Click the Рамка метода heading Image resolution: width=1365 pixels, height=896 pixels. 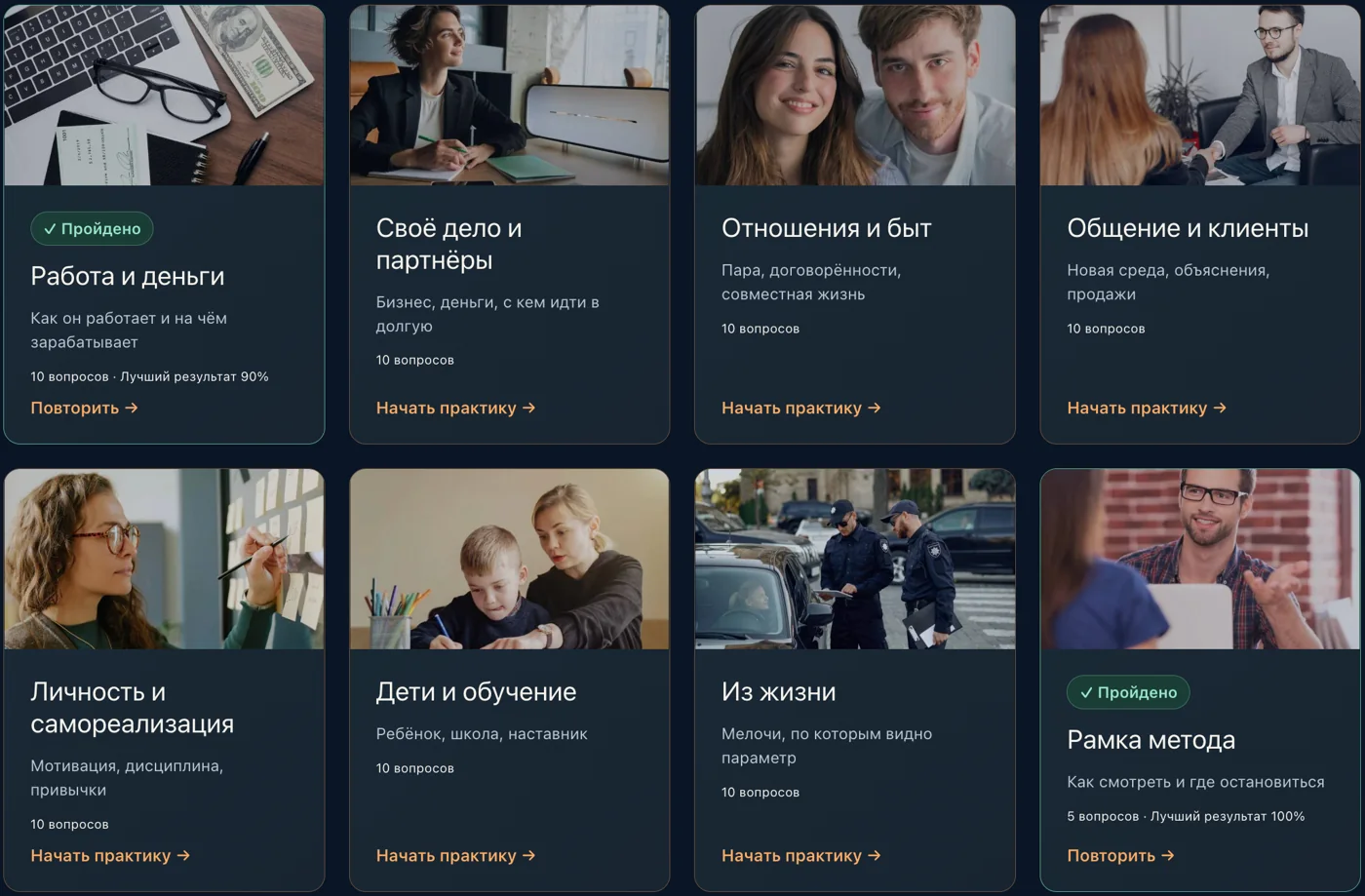(x=1150, y=740)
